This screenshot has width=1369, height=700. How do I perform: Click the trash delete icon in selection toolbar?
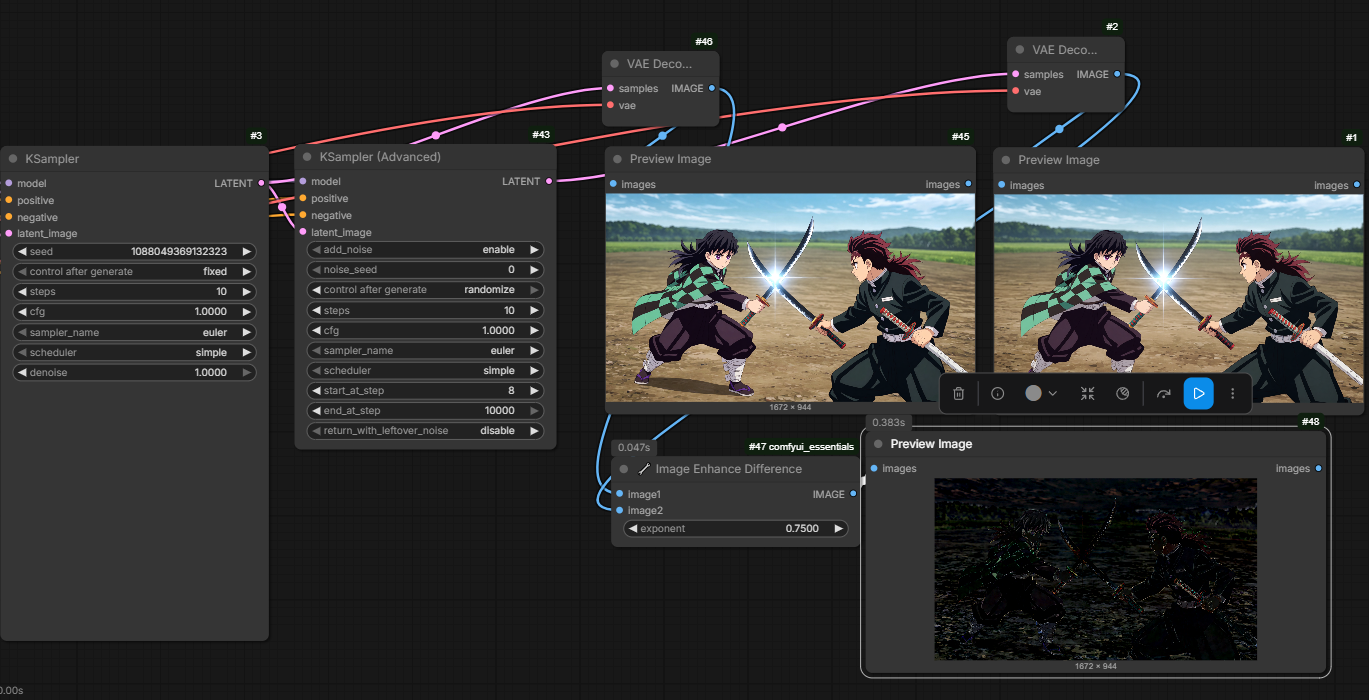coord(958,394)
